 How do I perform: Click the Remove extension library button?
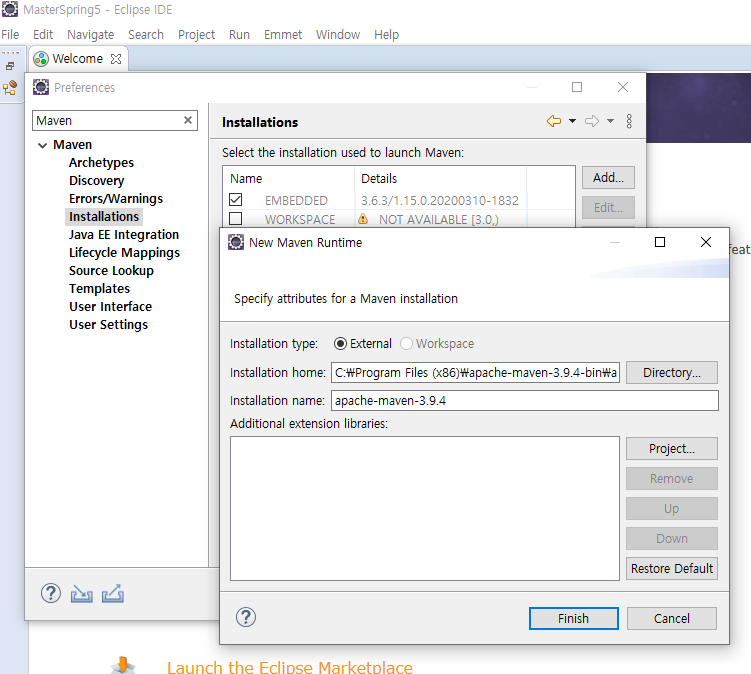[x=671, y=479]
